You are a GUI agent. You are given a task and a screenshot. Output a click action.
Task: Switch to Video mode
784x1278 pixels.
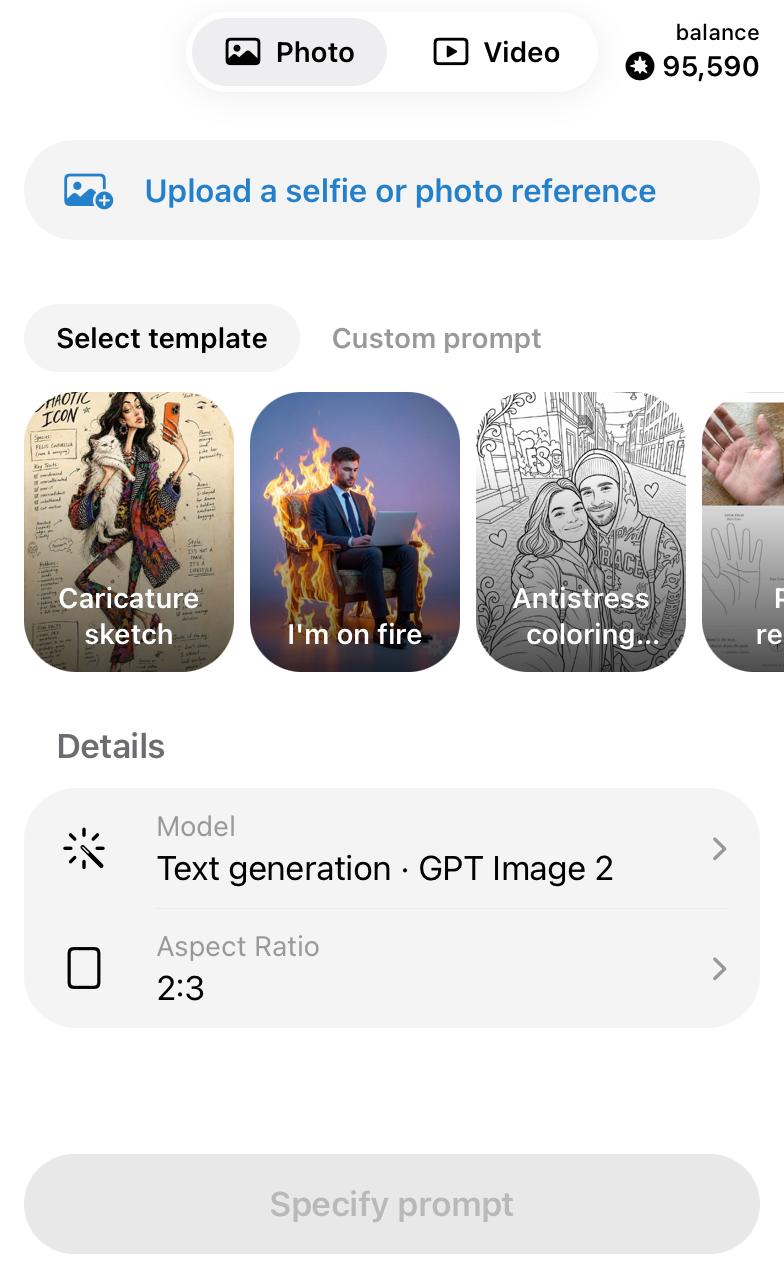[496, 52]
